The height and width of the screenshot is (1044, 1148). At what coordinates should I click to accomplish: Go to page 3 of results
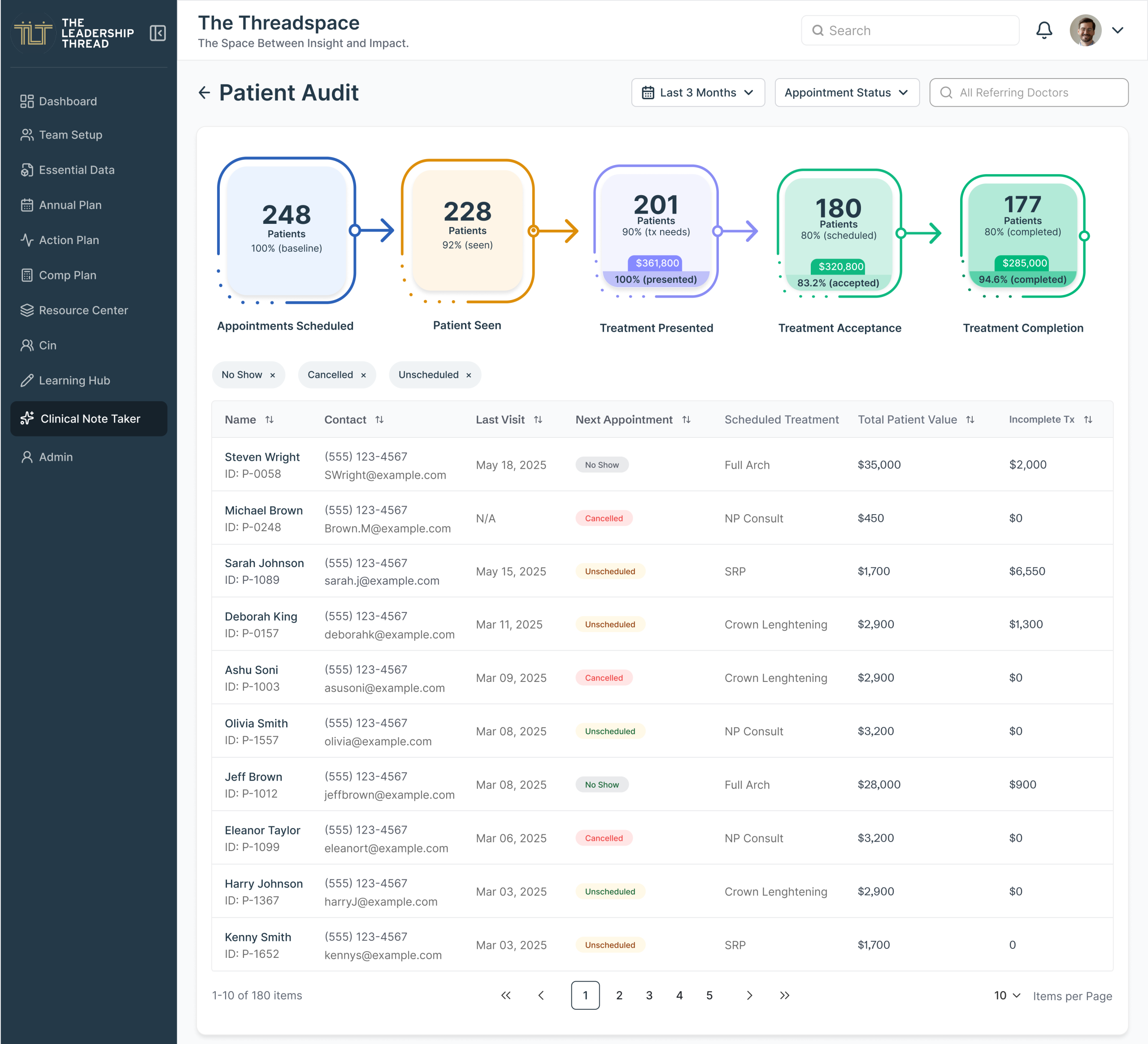point(649,995)
